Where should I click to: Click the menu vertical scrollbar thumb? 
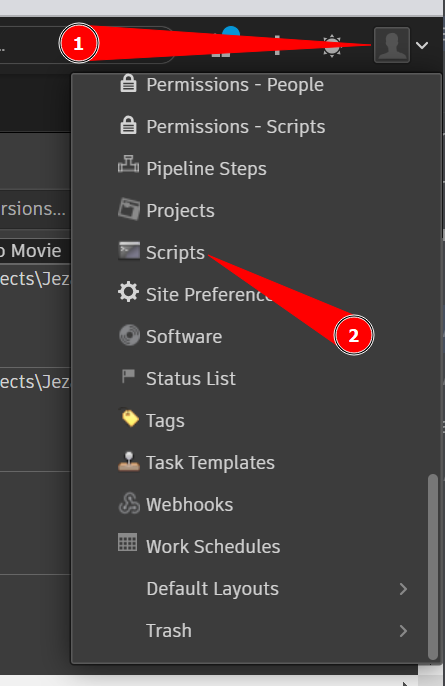(433, 566)
